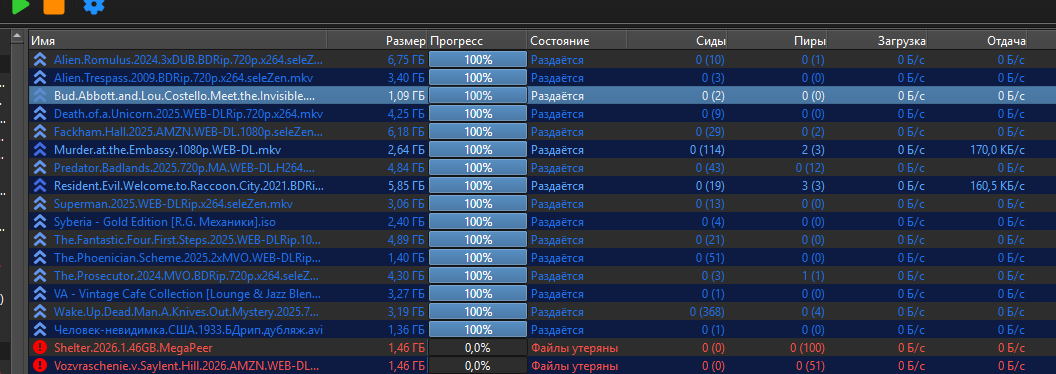Click seeding icon of Syberia - Gold Edition torrent

[40, 222]
